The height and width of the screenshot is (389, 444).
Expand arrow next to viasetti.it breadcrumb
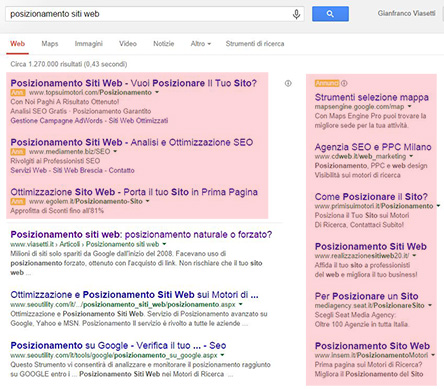click(x=165, y=244)
